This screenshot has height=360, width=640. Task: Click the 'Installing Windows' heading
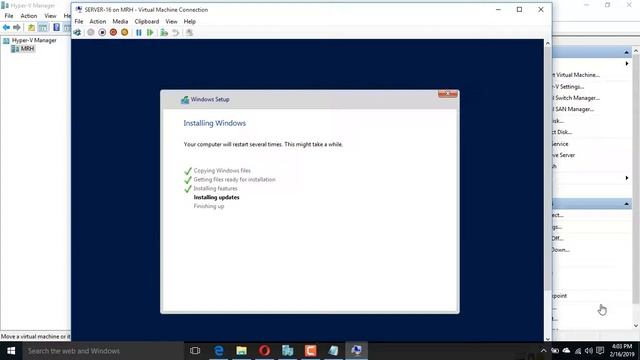click(214, 123)
